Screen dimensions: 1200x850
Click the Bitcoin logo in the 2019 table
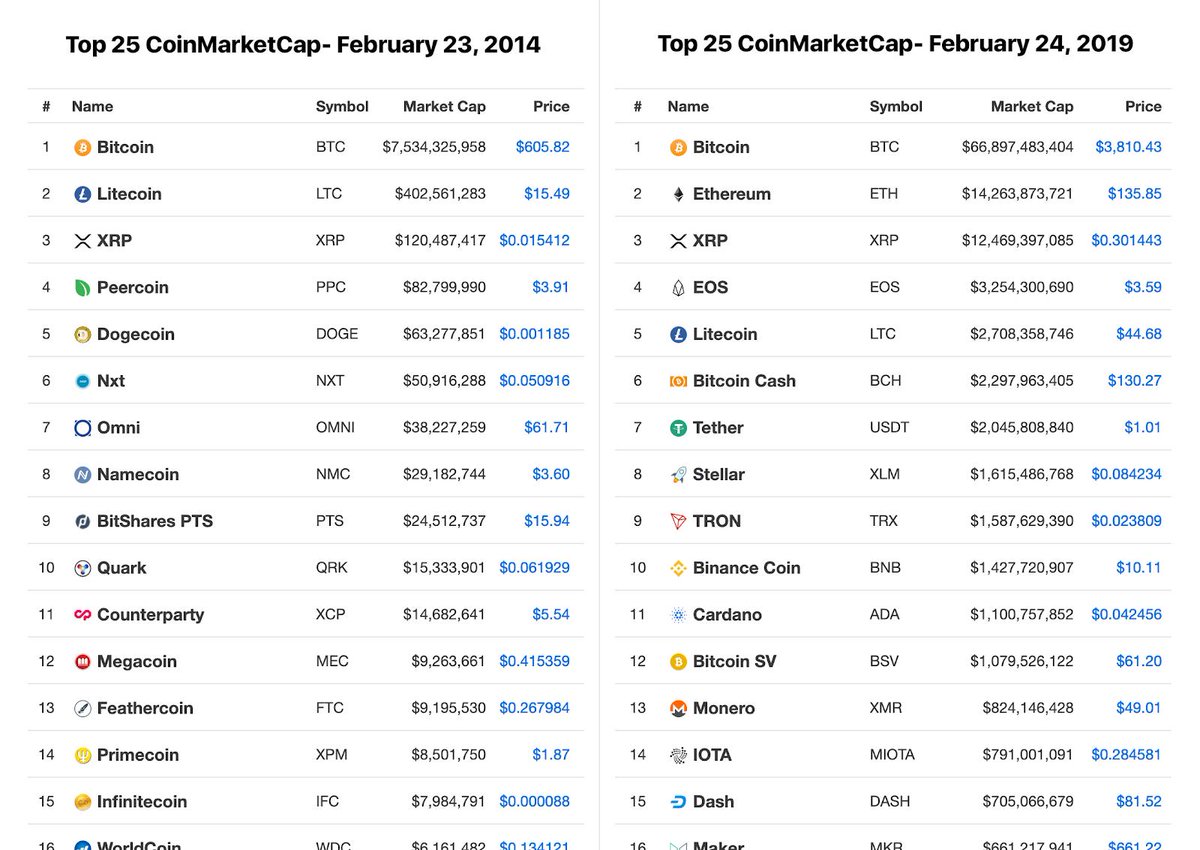click(x=678, y=147)
